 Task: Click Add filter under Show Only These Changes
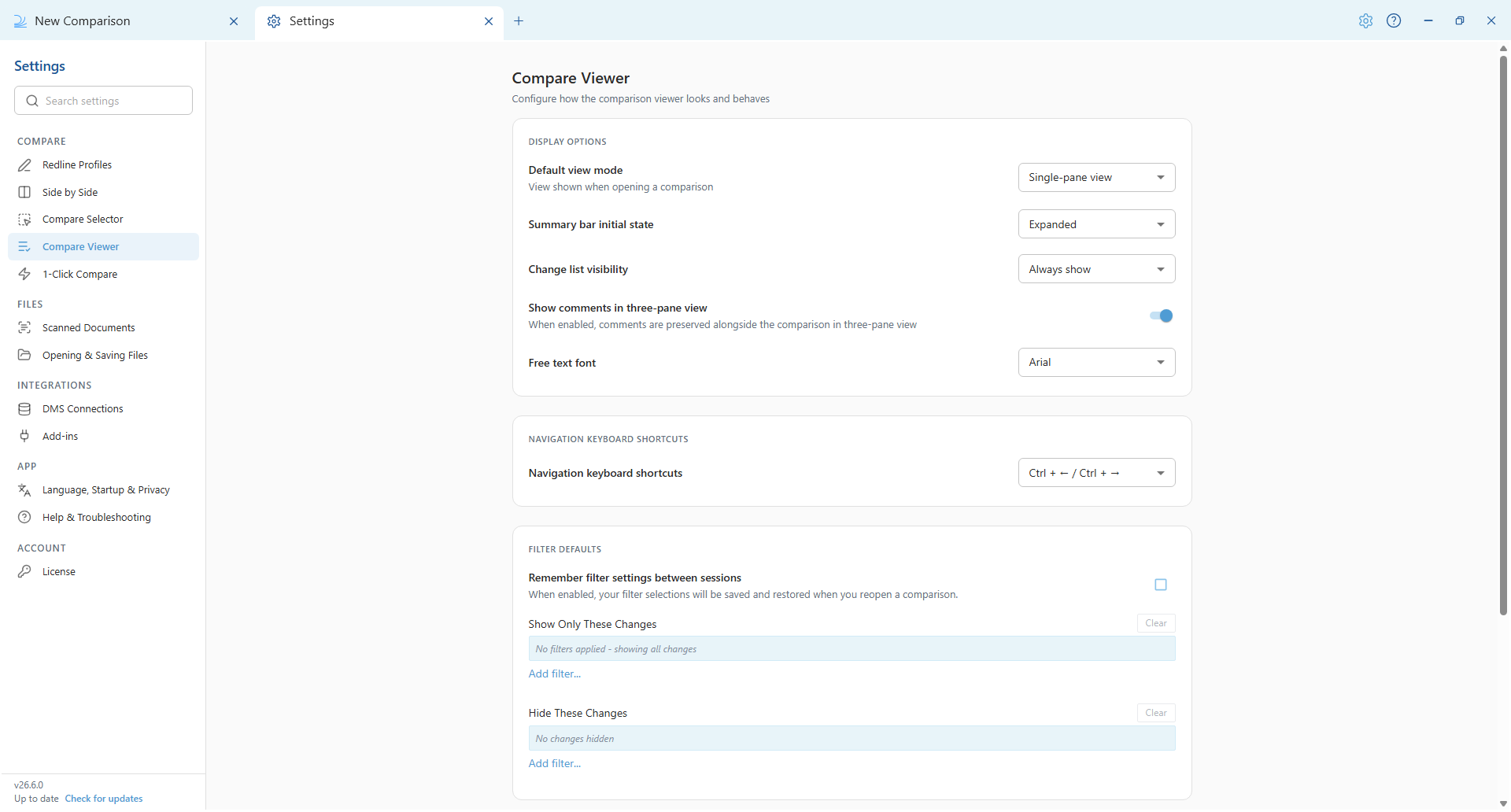[555, 674]
